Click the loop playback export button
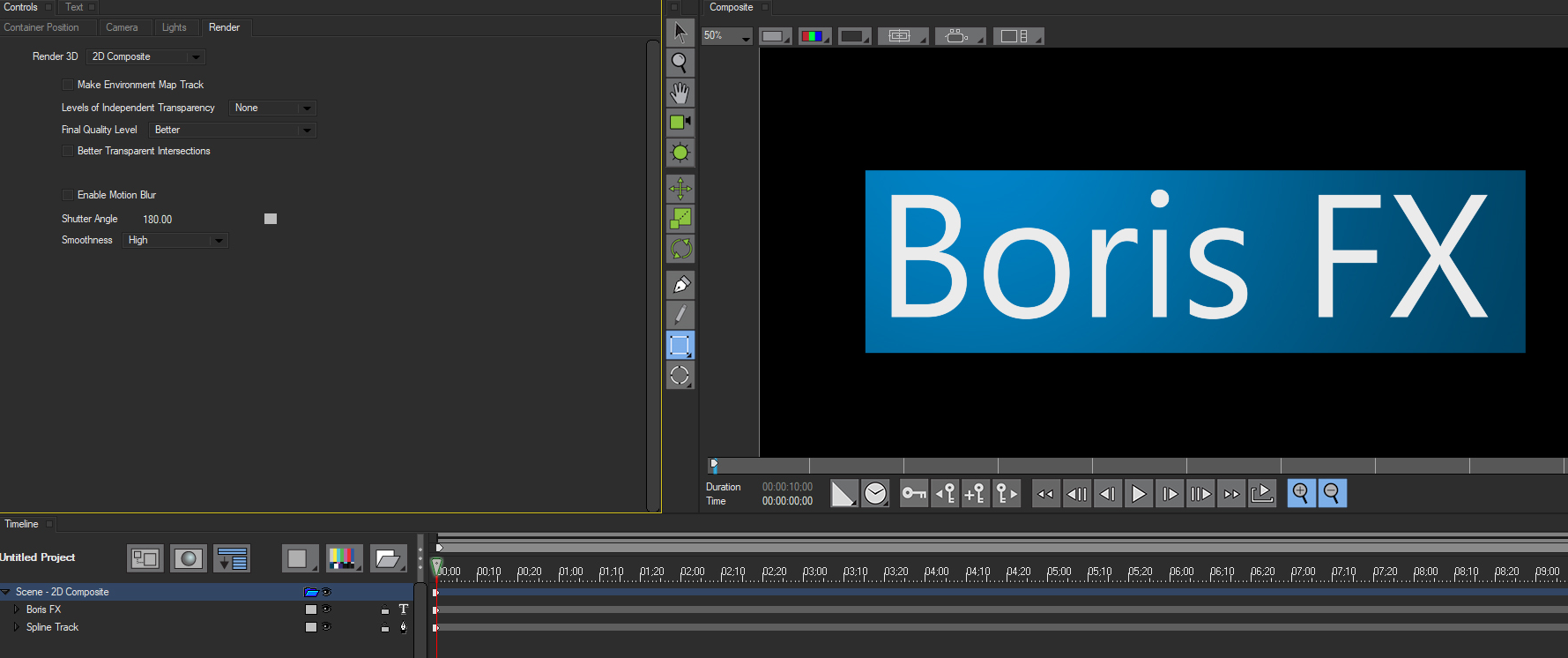The image size is (1568, 658). coord(1262,494)
